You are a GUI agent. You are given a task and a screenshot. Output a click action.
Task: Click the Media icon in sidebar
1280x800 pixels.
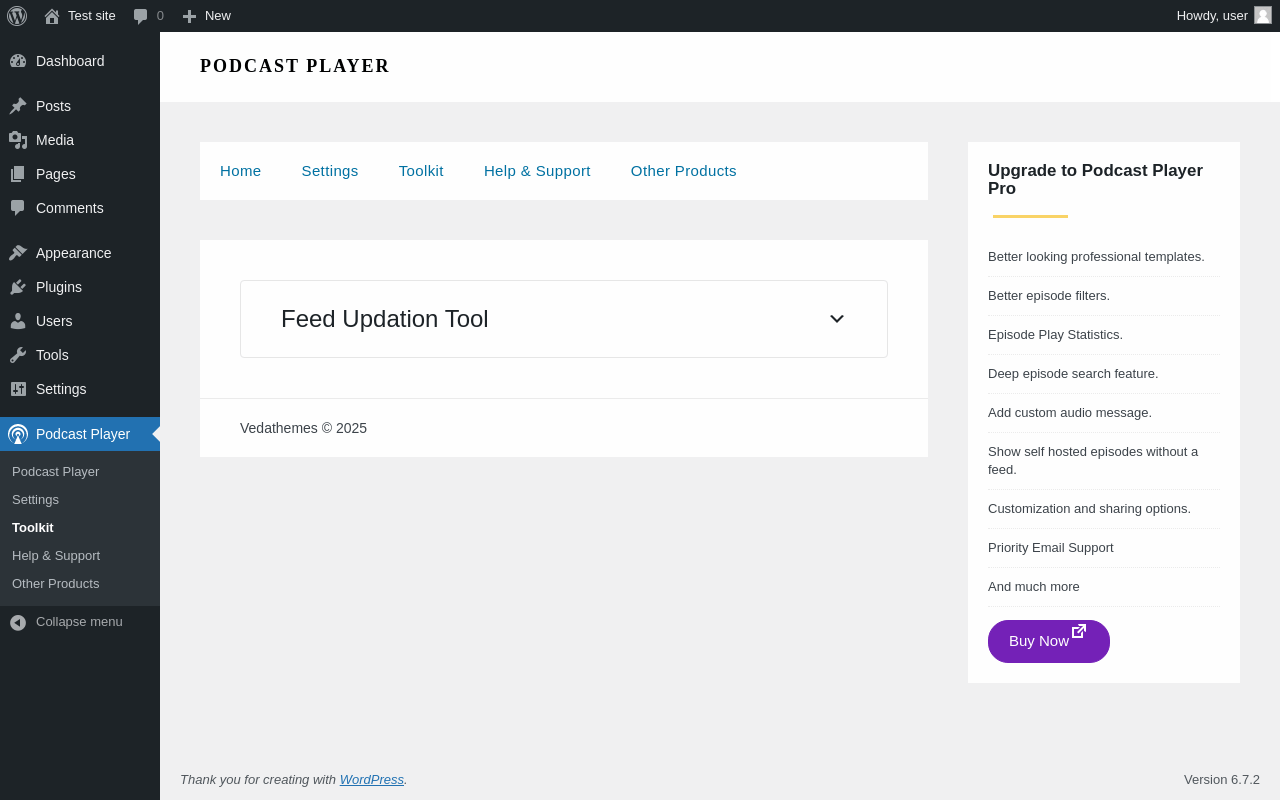coord(18,140)
